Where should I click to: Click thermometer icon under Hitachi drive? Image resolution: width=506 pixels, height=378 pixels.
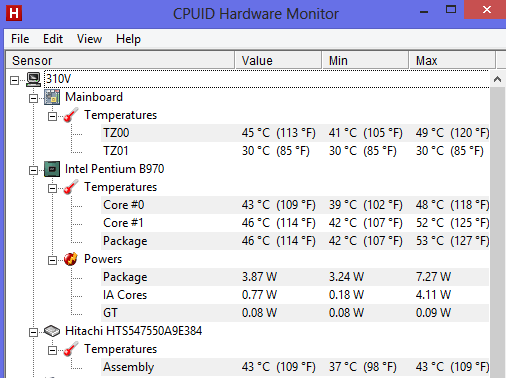[71, 349]
